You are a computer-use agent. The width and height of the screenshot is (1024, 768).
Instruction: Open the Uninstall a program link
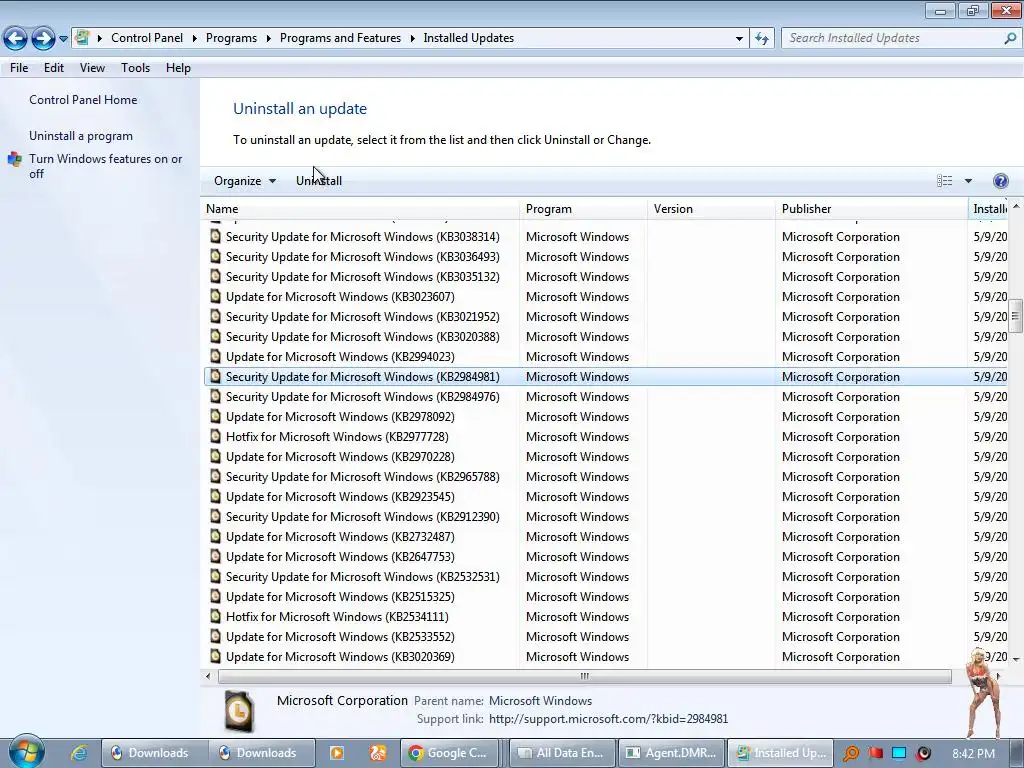click(81, 136)
